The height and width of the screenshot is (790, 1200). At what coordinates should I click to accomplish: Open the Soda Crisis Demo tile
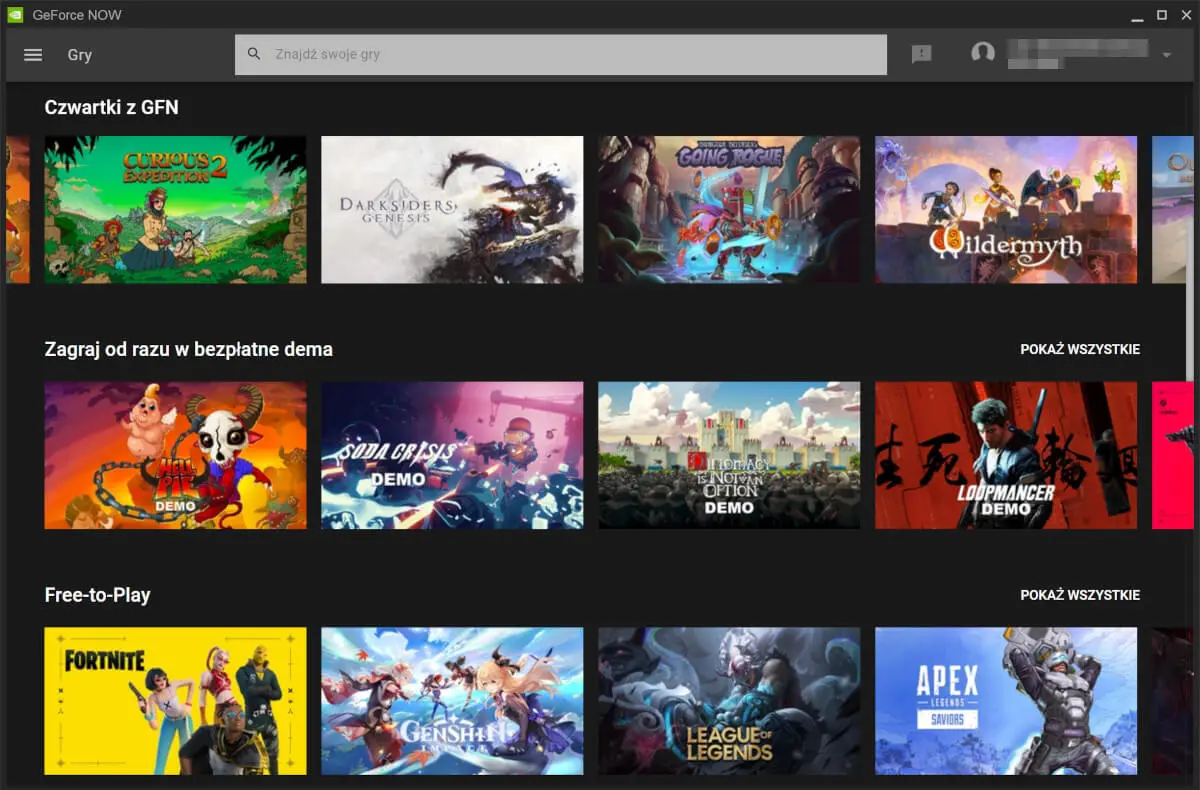click(x=452, y=455)
